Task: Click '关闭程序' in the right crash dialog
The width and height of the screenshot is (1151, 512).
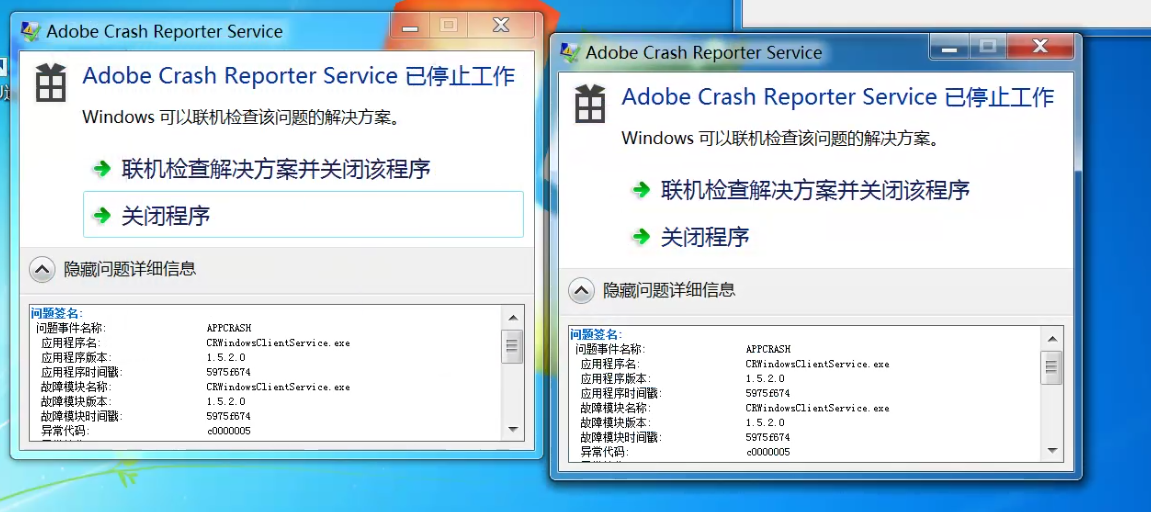Action: 705,237
